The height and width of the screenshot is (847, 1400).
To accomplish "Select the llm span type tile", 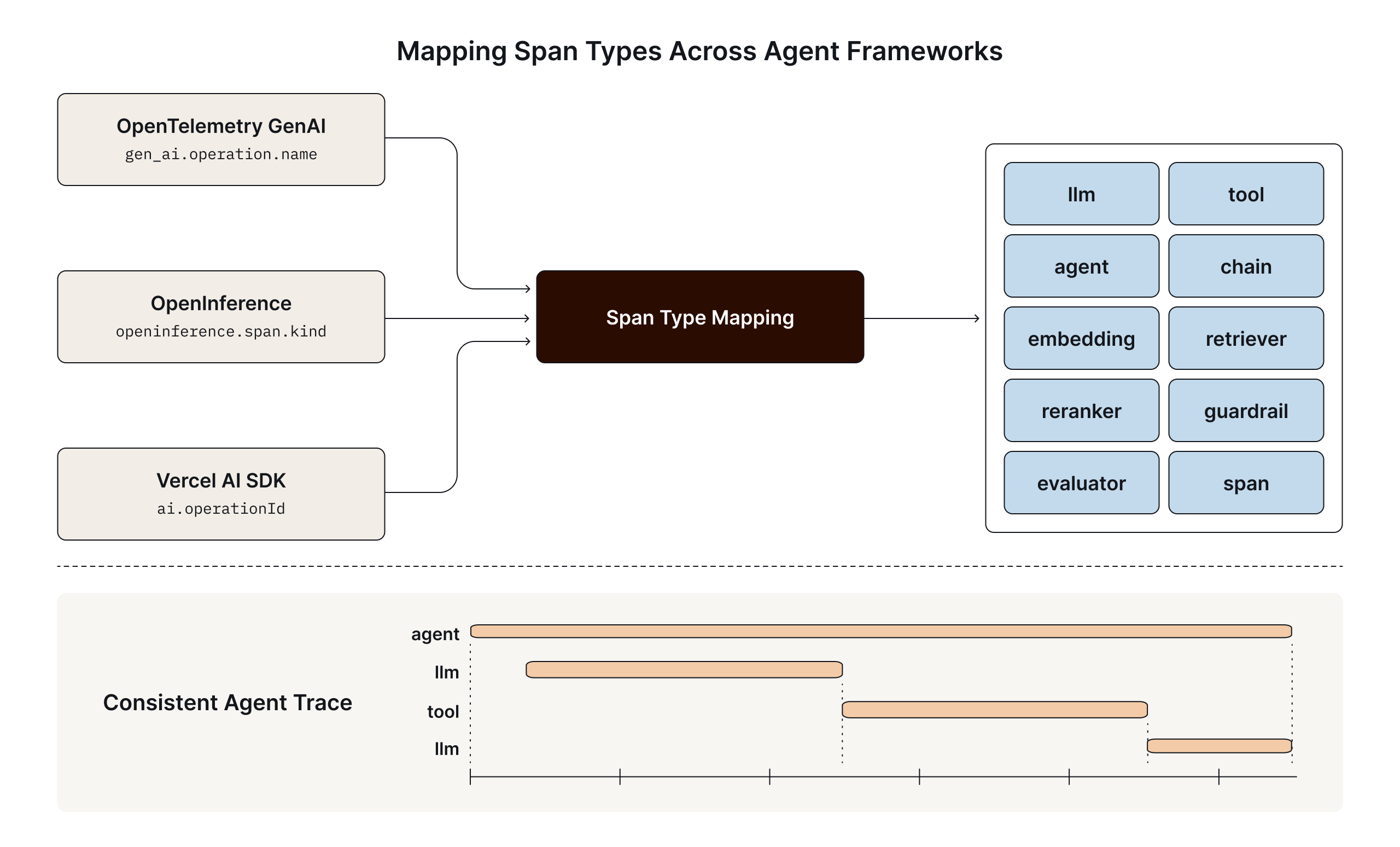I will [1081, 194].
